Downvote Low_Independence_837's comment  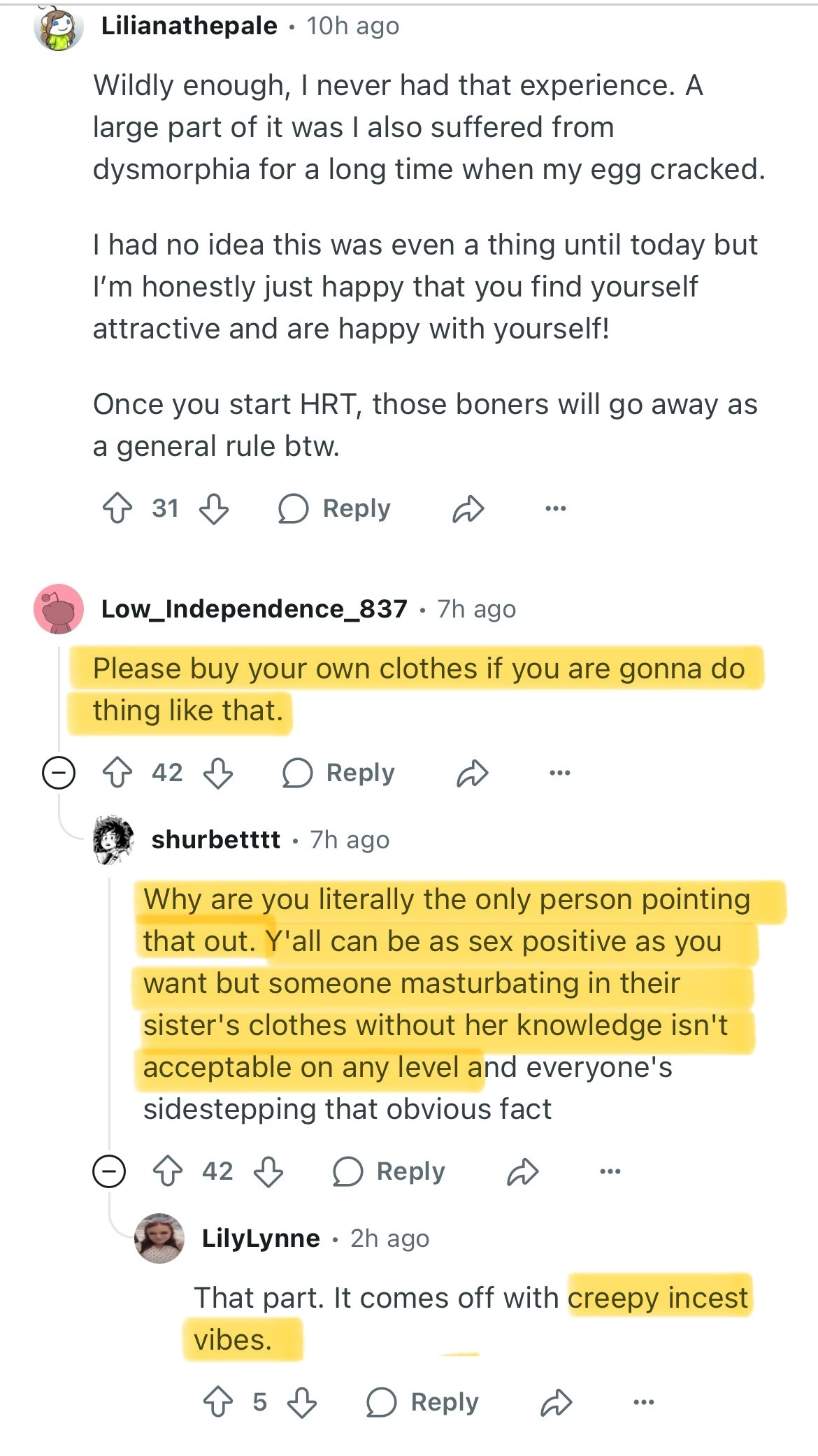tap(218, 773)
